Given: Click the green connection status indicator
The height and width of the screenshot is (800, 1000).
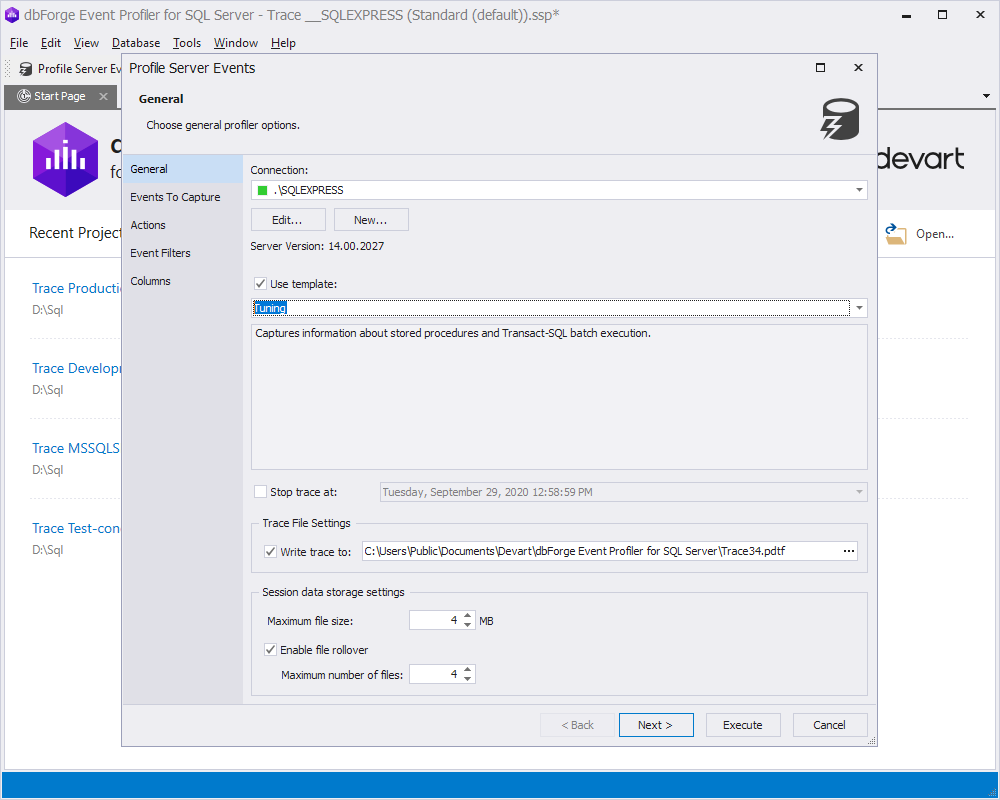Looking at the screenshot, I should coord(262,190).
